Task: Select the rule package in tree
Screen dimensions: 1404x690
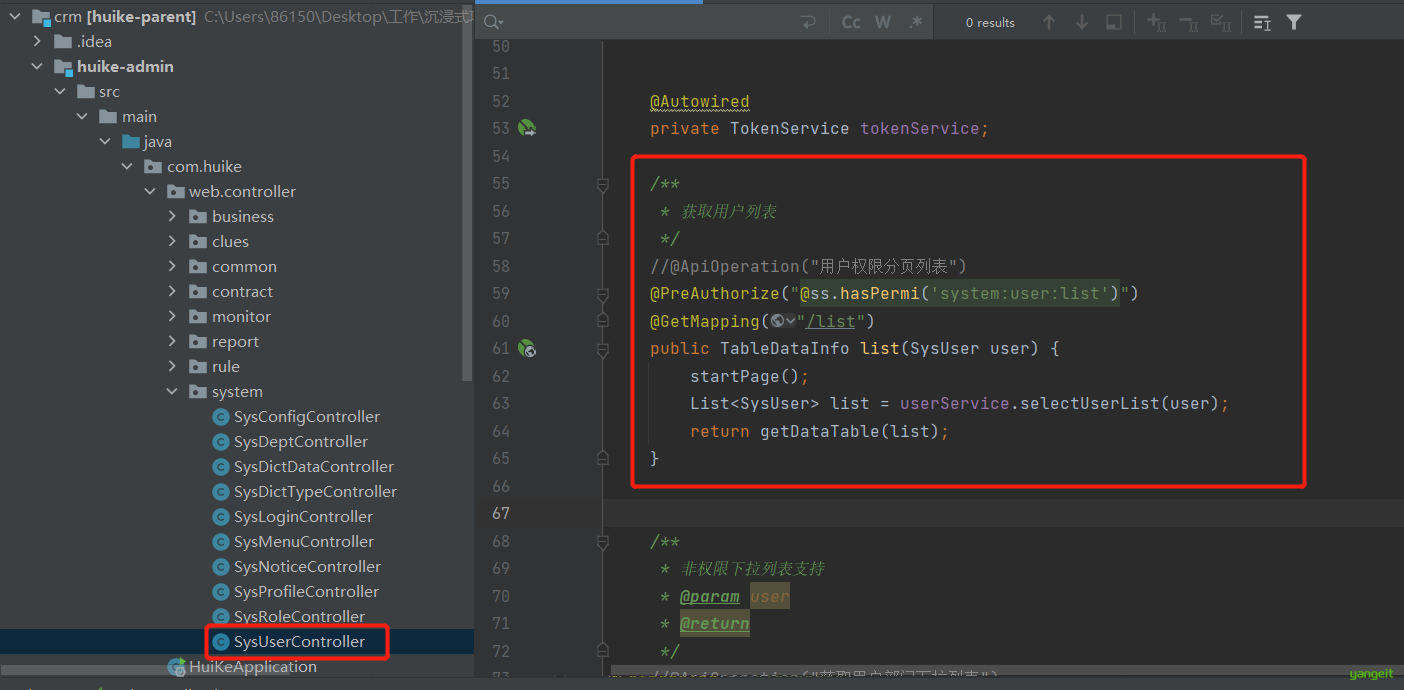Action: pyautogui.click(x=226, y=367)
